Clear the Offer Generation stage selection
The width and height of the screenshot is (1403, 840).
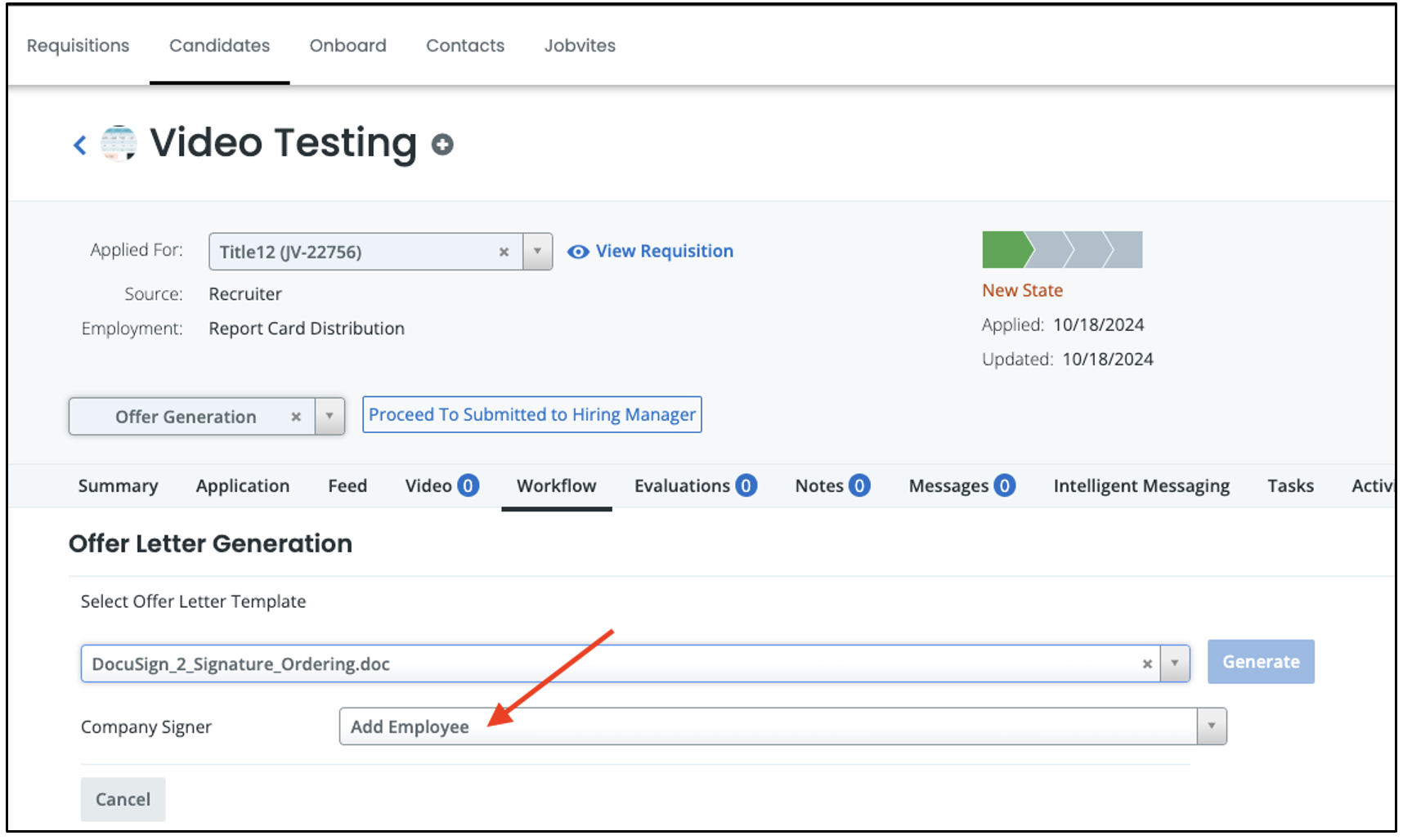tap(296, 417)
